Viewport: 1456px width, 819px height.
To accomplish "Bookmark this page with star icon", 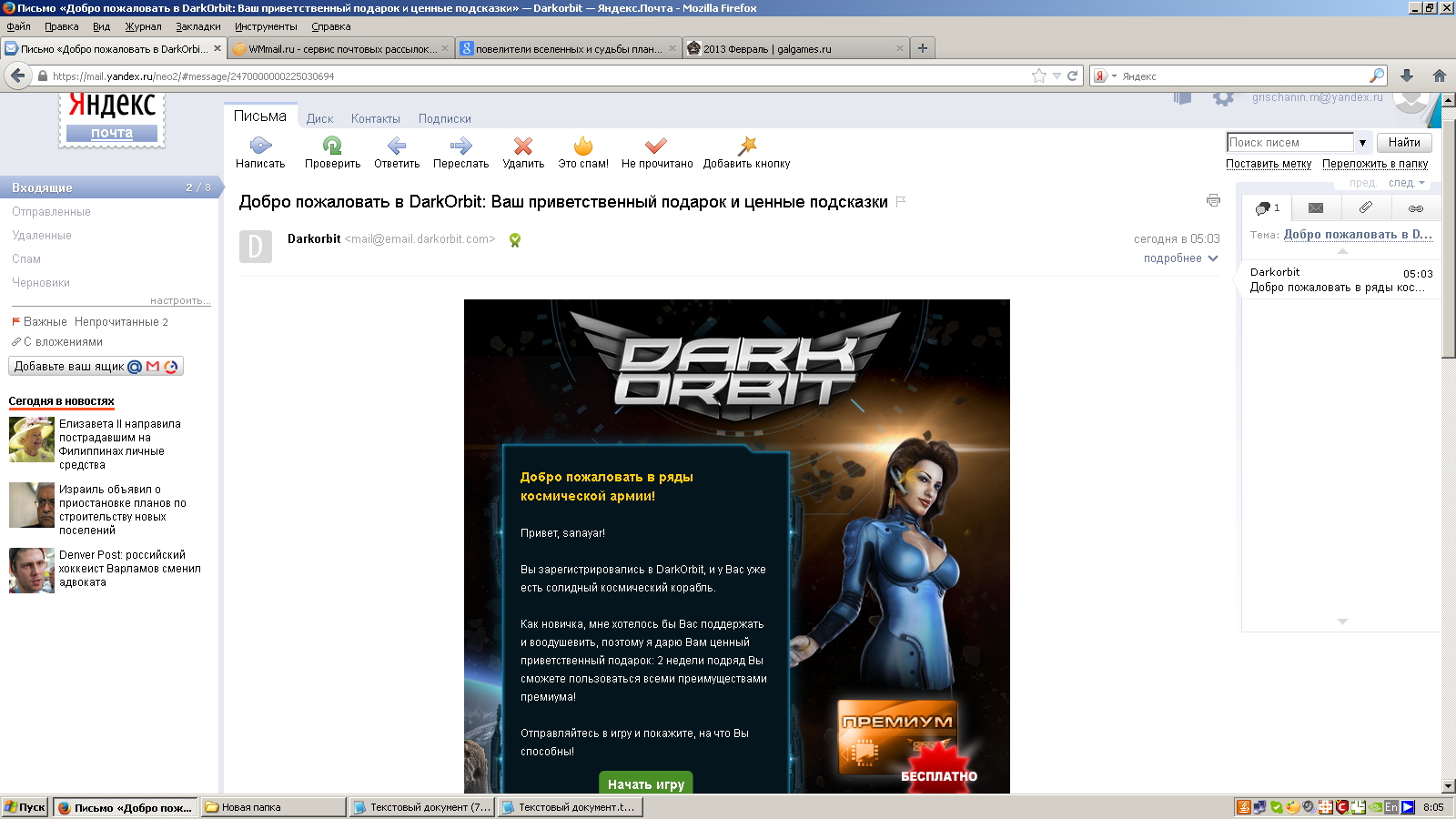I will tap(1039, 76).
